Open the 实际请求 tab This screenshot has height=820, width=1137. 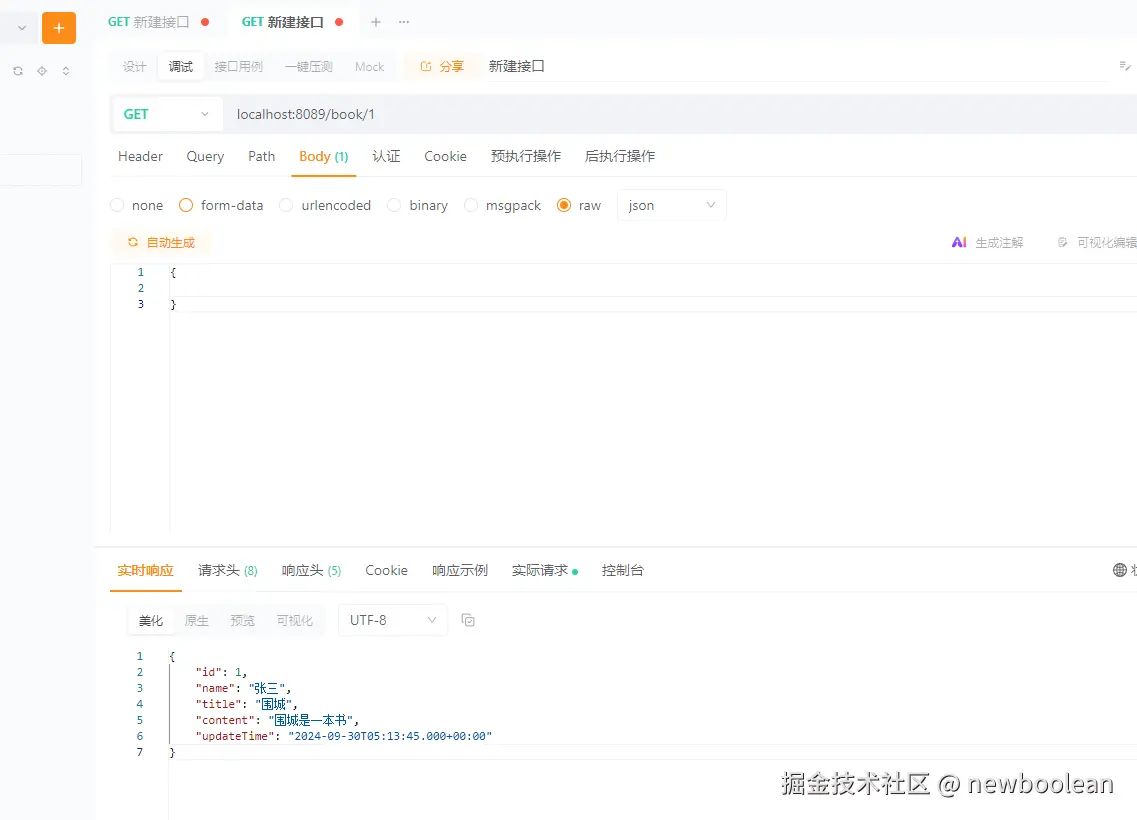coord(545,571)
